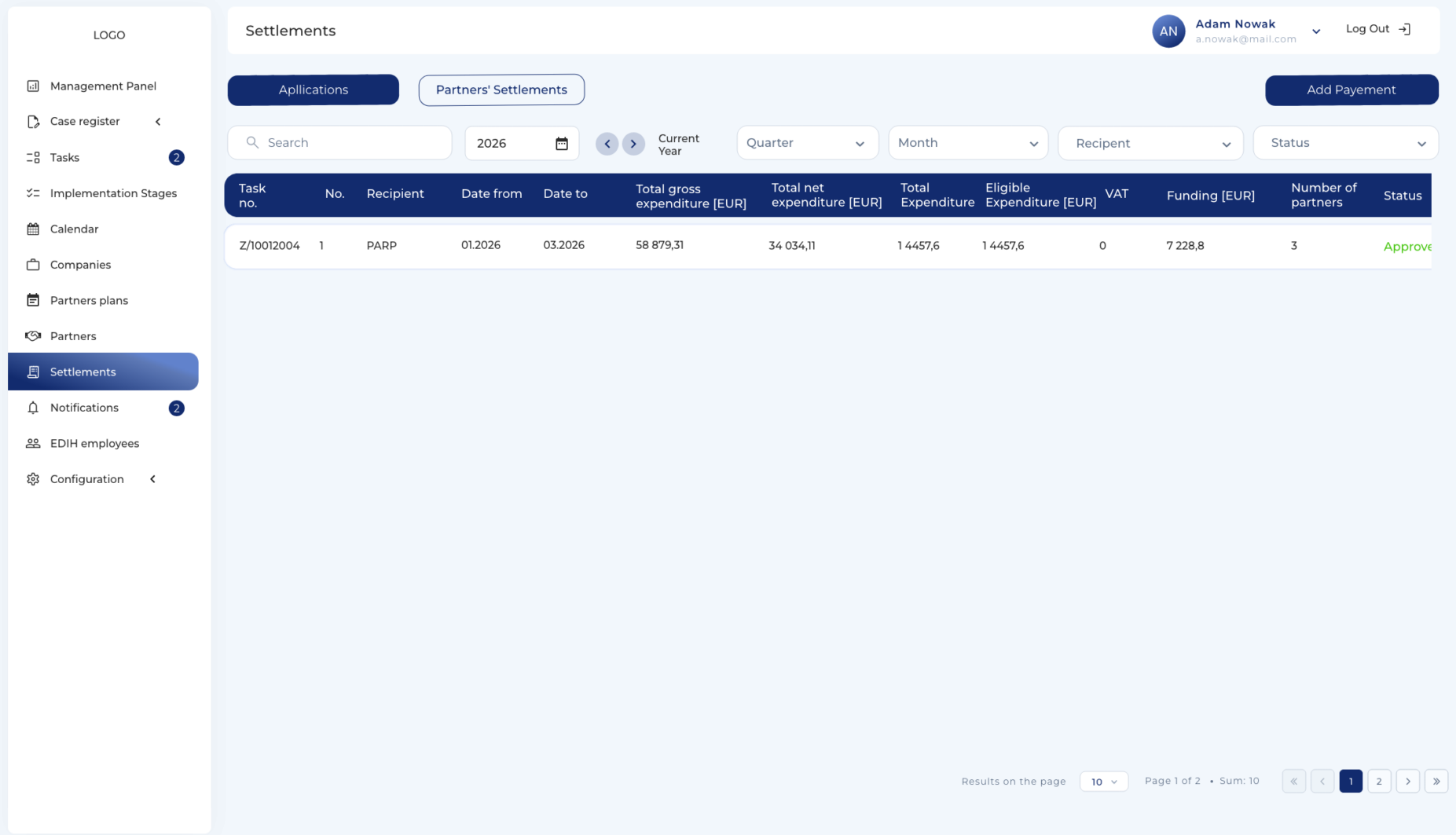Click the 58 879,31 gross expenditure value

(659, 245)
